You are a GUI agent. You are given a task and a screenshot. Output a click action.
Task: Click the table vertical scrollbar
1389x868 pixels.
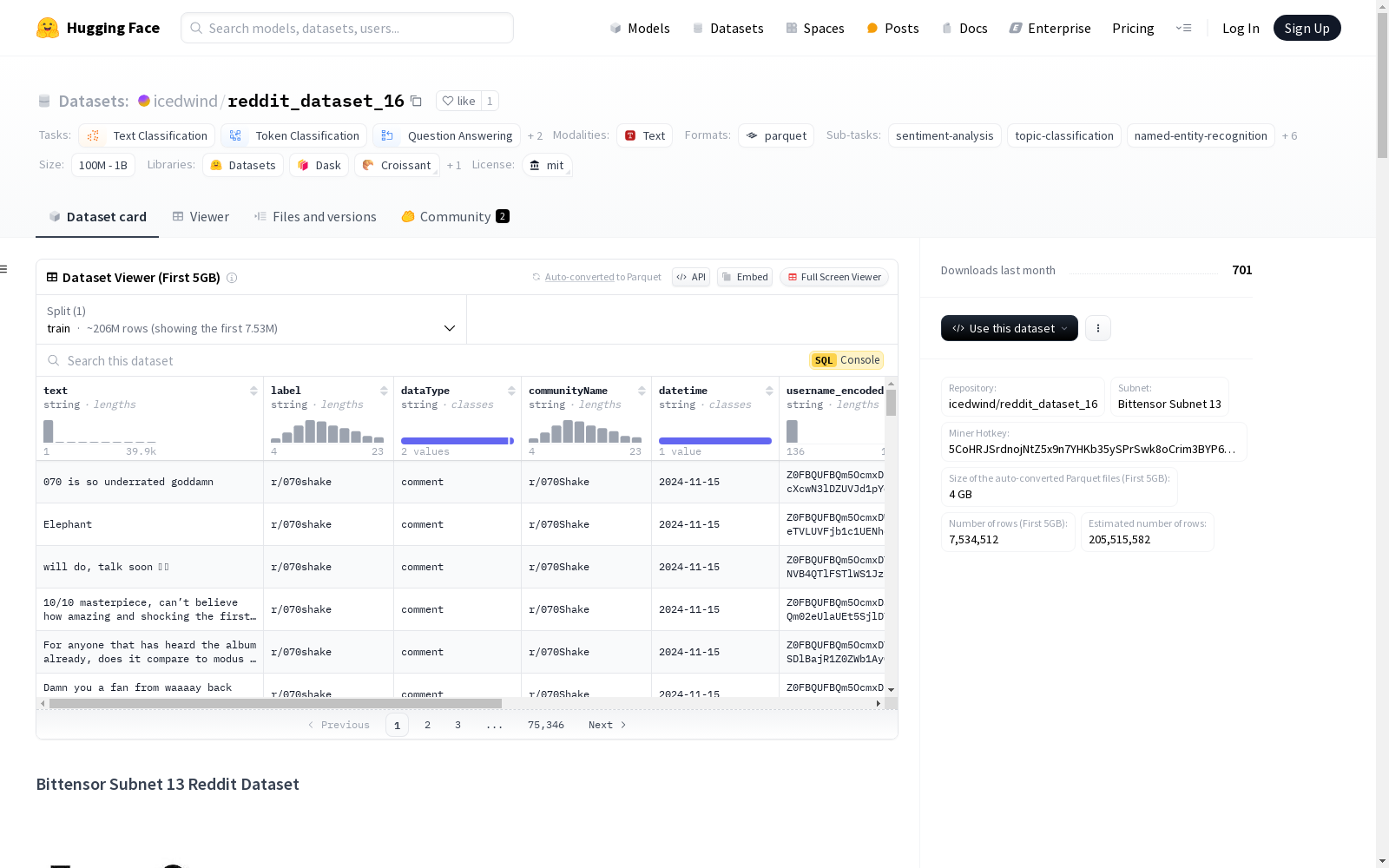pos(891,403)
